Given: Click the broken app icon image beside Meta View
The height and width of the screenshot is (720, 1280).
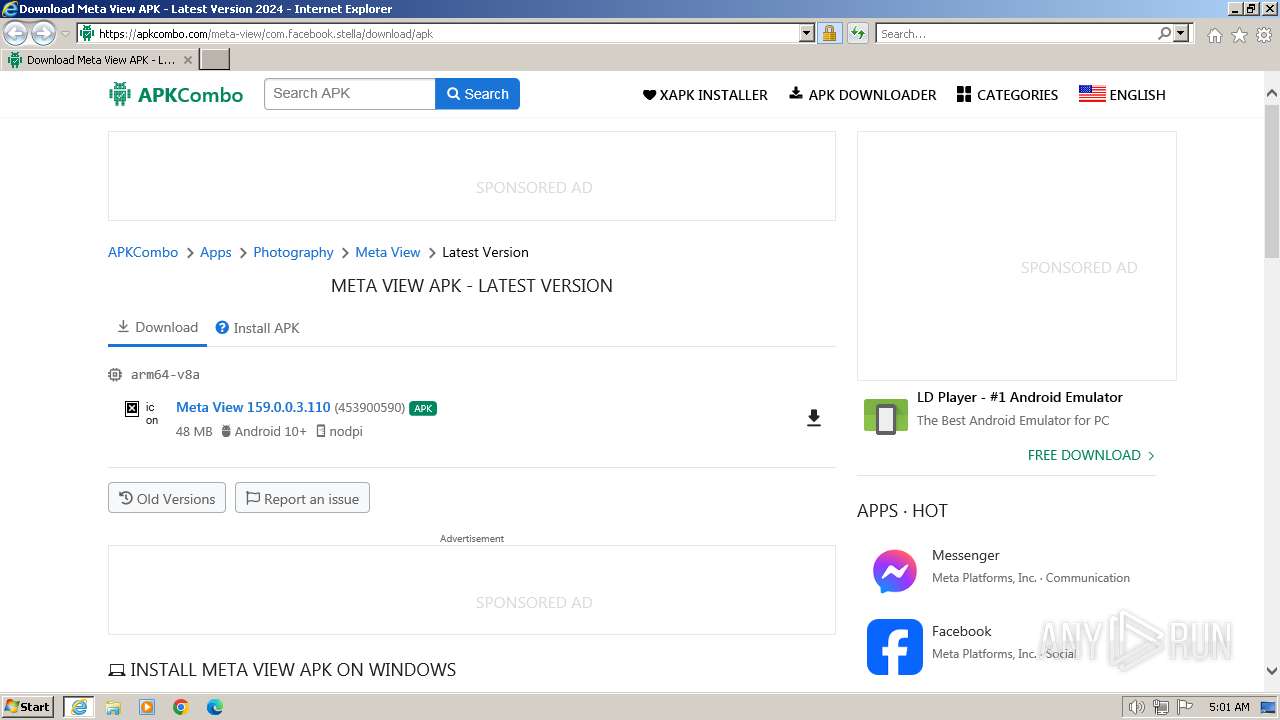Looking at the screenshot, I should pyautogui.click(x=132, y=408).
